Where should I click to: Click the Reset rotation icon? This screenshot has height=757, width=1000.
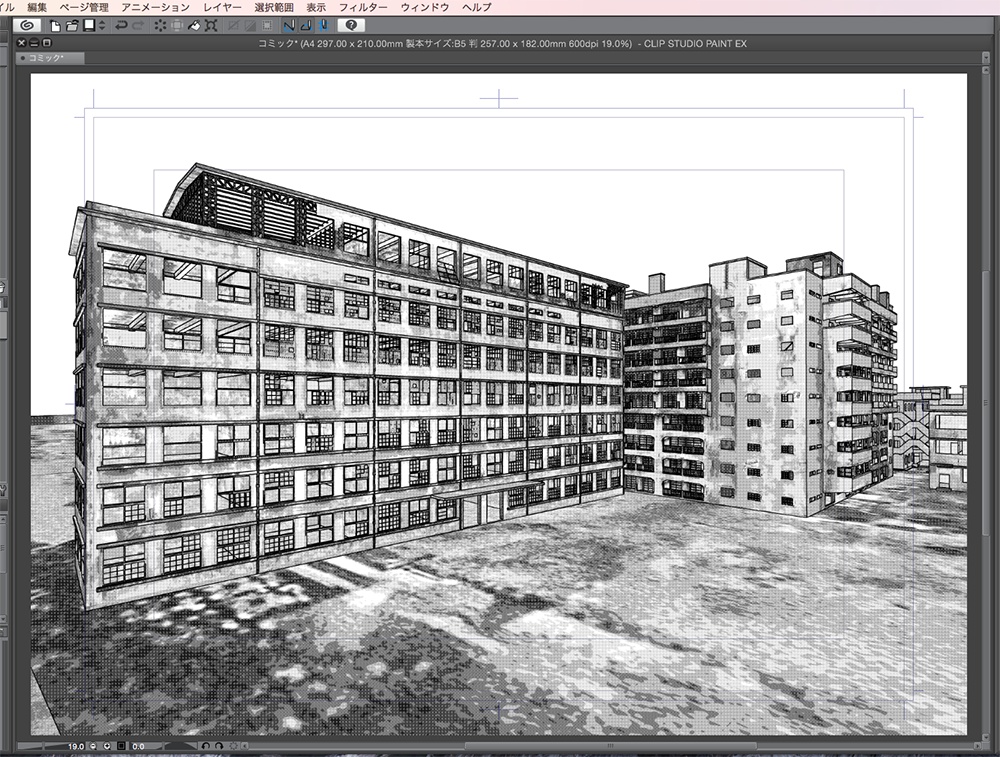point(233,746)
